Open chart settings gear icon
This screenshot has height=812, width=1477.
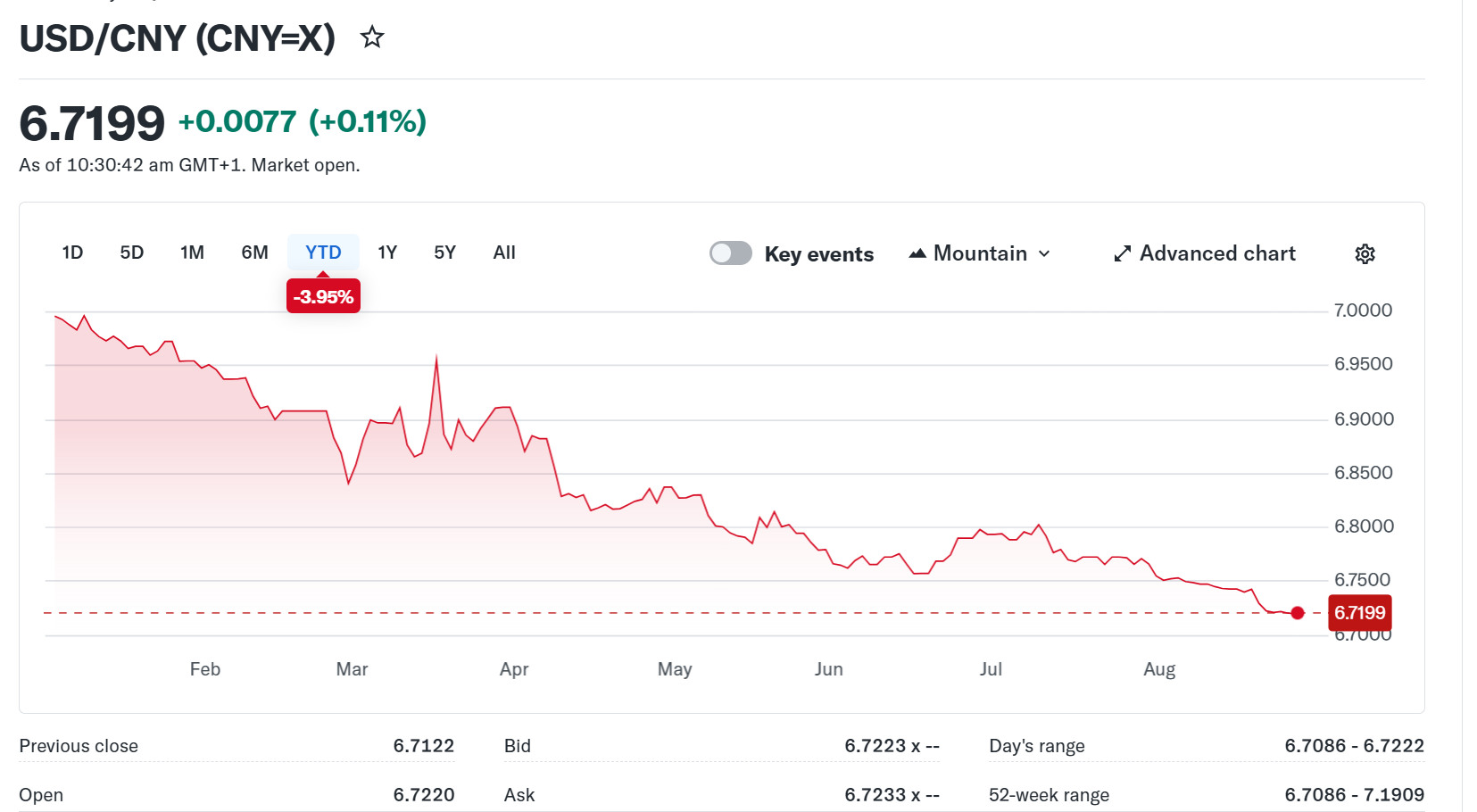[1365, 253]
